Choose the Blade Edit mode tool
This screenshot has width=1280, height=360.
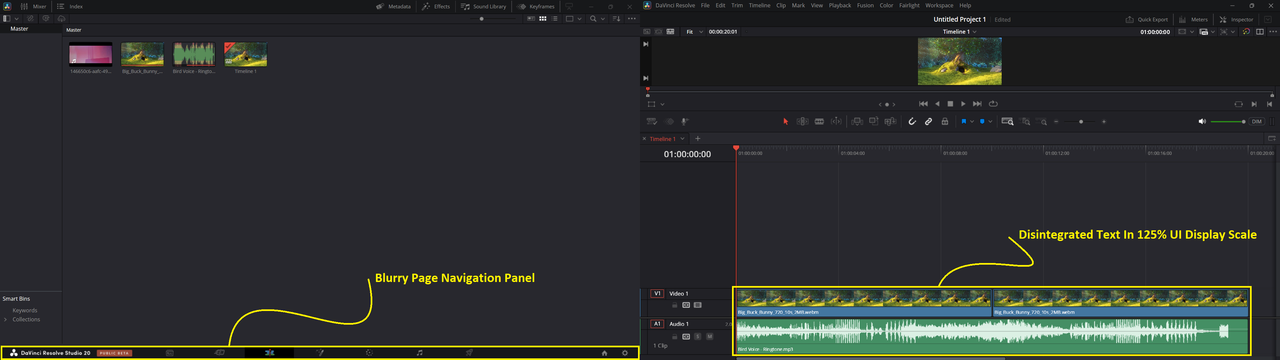click(x=819, y=121)
